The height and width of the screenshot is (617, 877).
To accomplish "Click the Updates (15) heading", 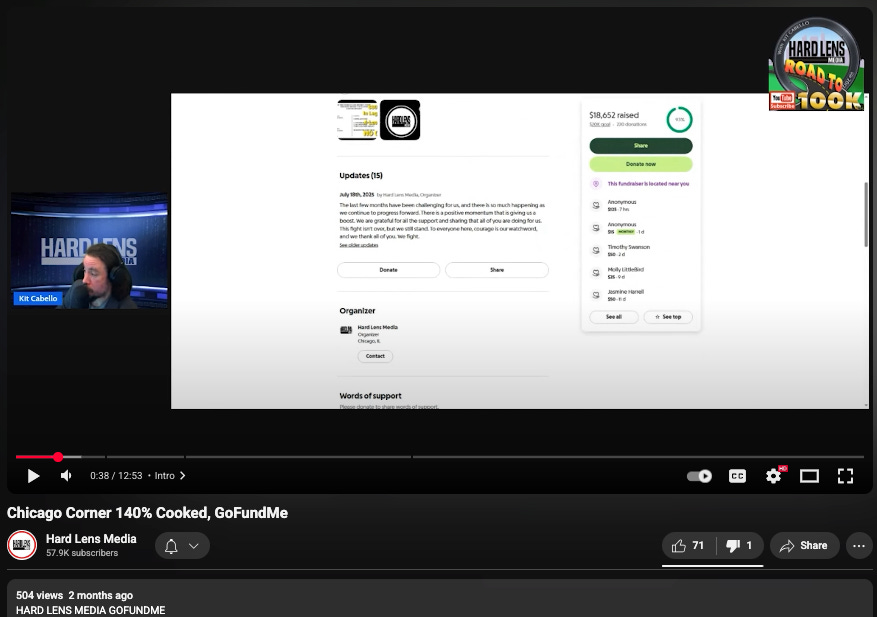I will pyautogui.click(x=361, y=176).
